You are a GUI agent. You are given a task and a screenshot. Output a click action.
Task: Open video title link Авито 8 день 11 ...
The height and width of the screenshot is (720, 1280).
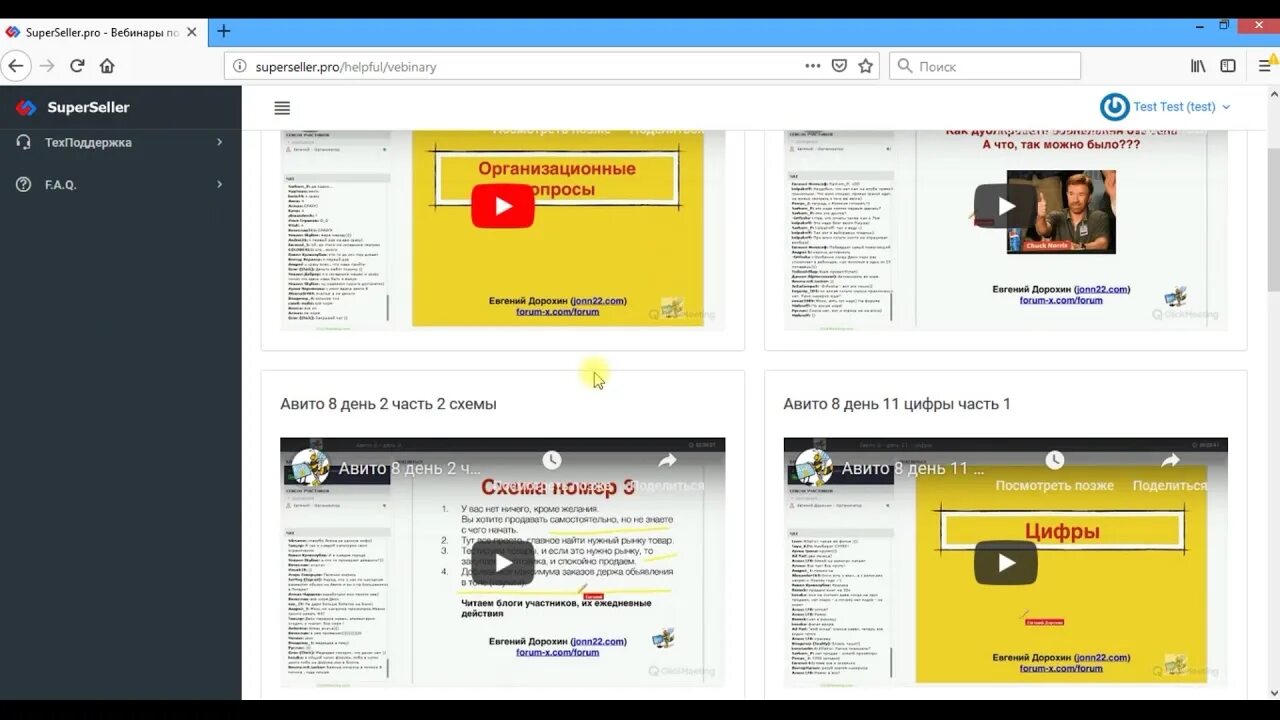(913, 468)
